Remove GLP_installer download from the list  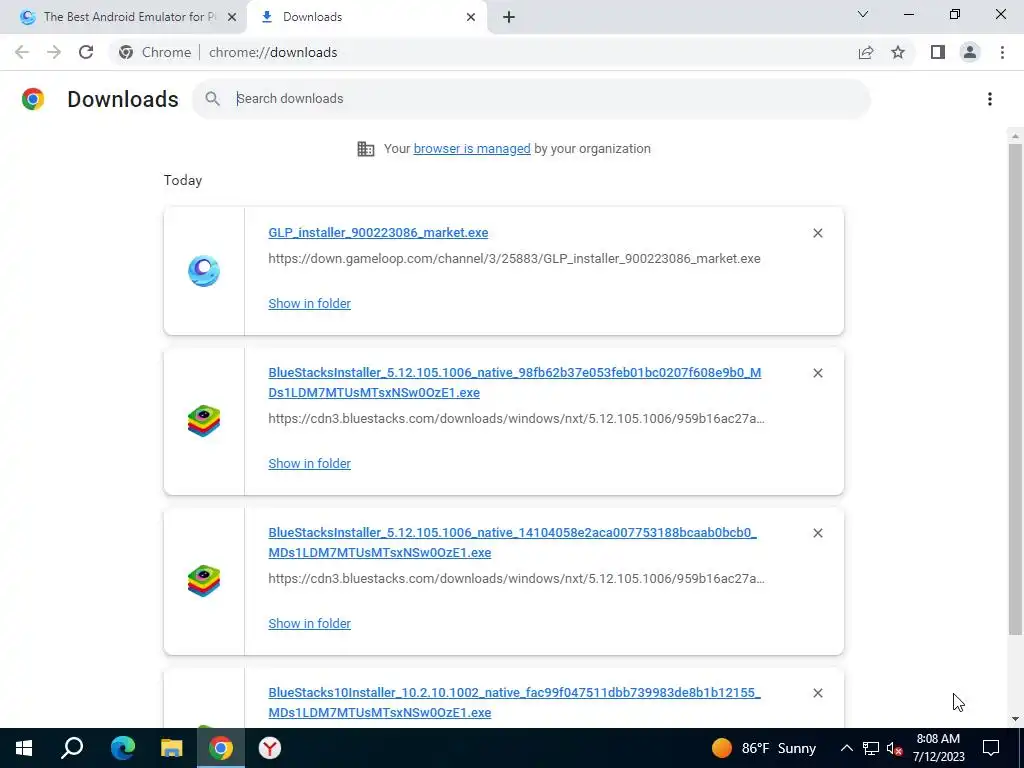pyautogui.click(x=818, y=233)
